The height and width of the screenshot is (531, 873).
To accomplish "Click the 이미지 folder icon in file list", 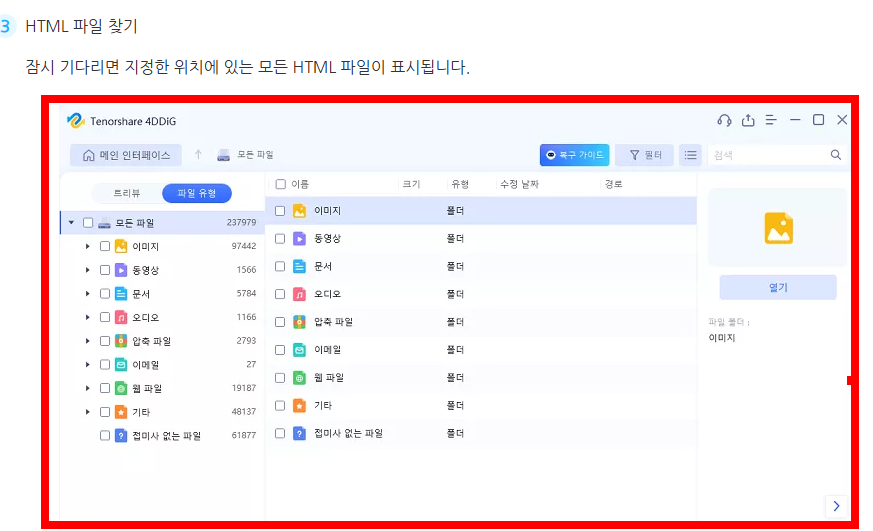I will tap(300, 210).
